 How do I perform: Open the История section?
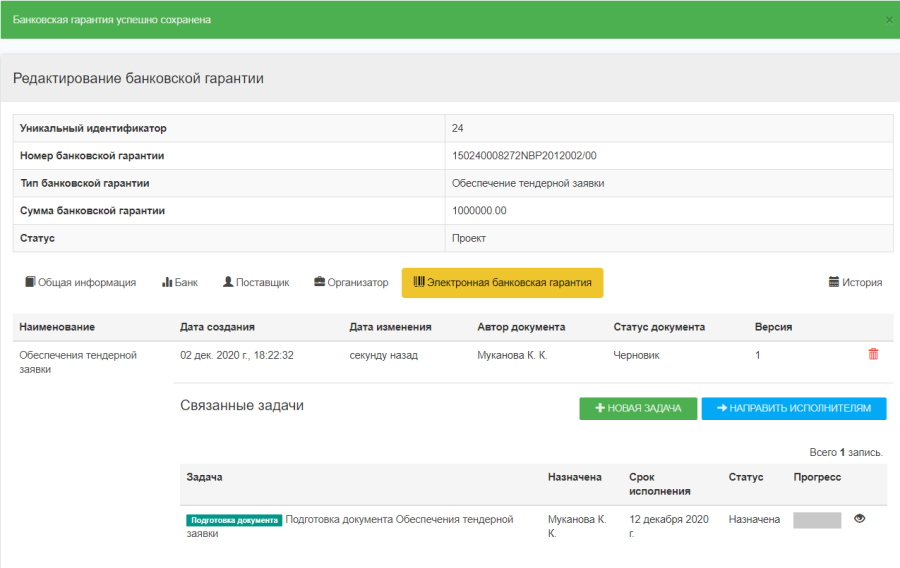pos(855,283)
